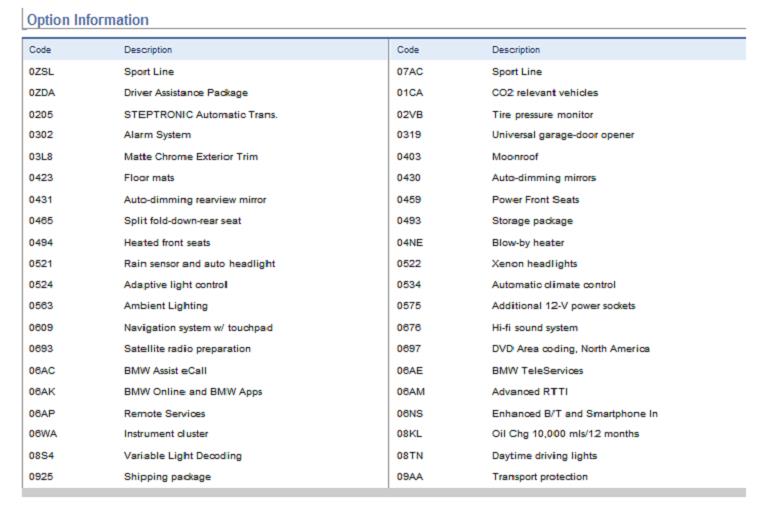Viewport: 780px width, 507px height.
Task: Click the Universal garage-door opener entry
Action: [562, 135]
